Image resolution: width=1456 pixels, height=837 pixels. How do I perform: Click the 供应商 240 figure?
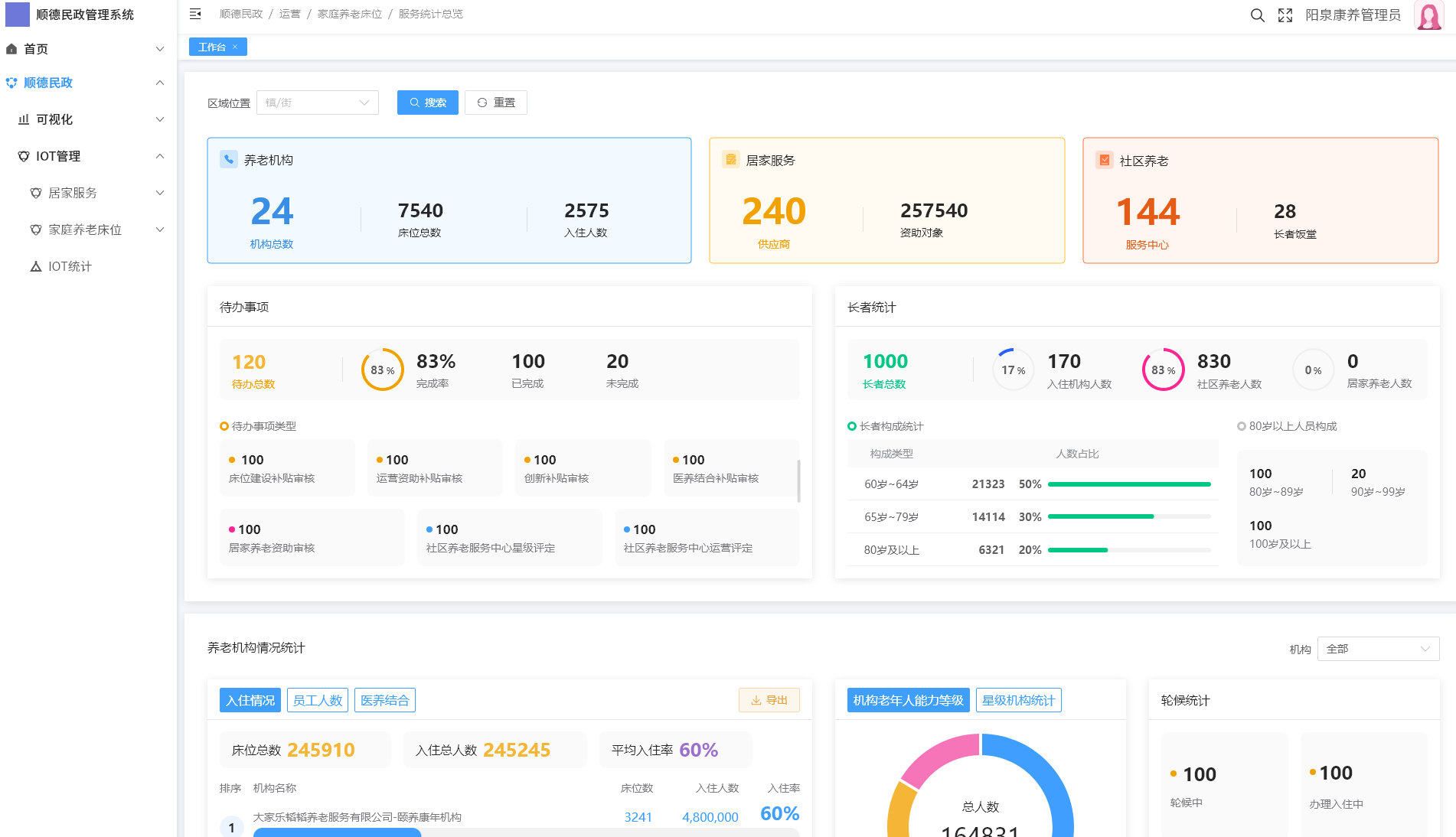[x=774, y=211]
